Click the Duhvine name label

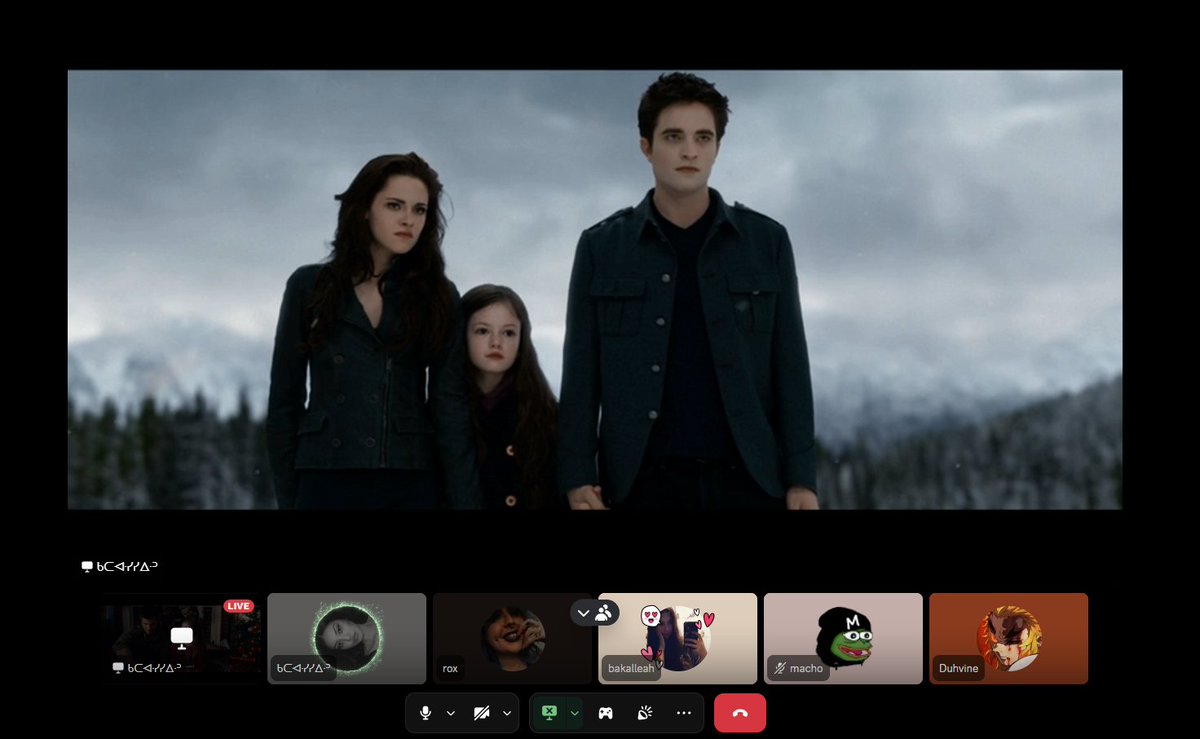coord(959,668)
